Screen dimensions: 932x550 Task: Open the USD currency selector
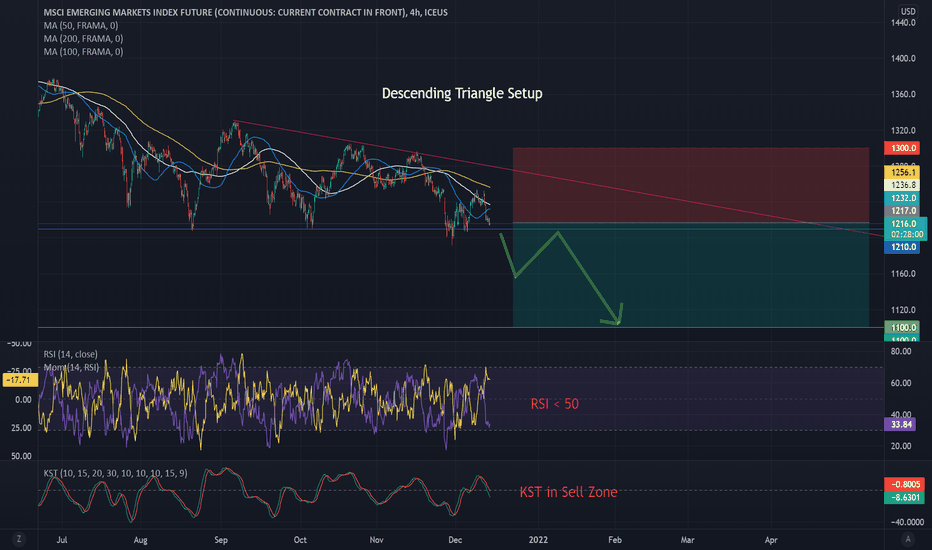click(x=908, y=11)
